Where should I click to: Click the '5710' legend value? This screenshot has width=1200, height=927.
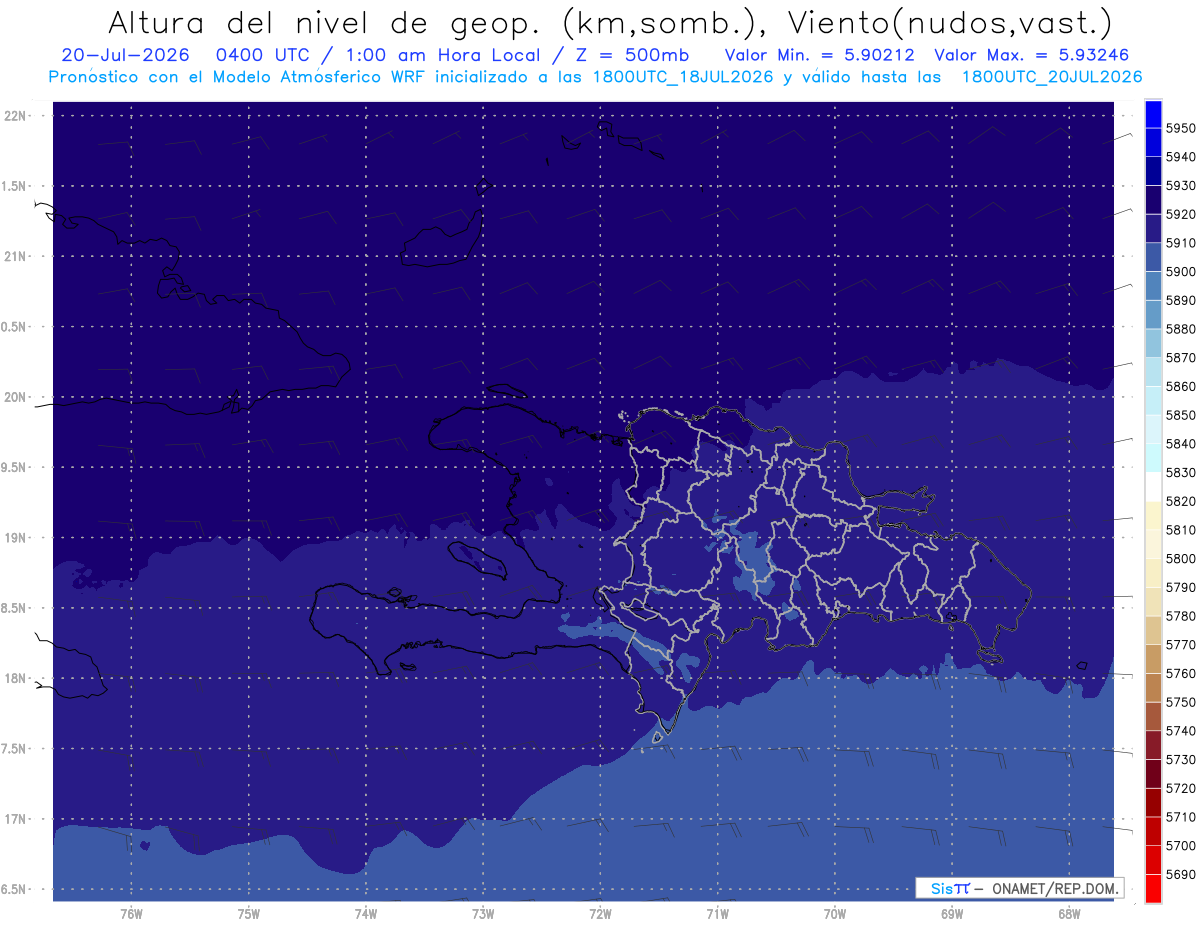1181,817
